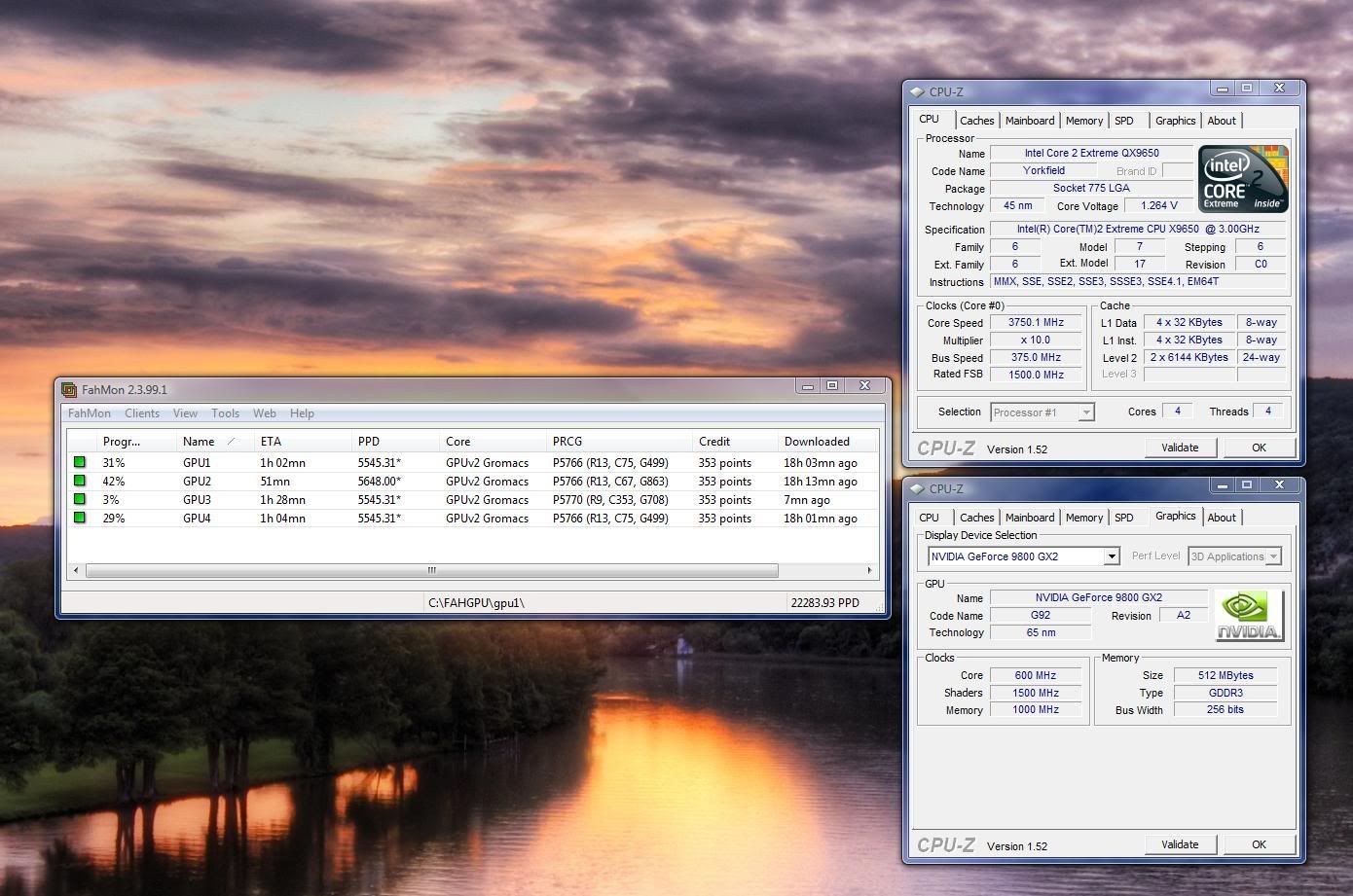The image size is (1353, 896).
Task: Click the Bus Width 256 bits value
Action: 1225,710
